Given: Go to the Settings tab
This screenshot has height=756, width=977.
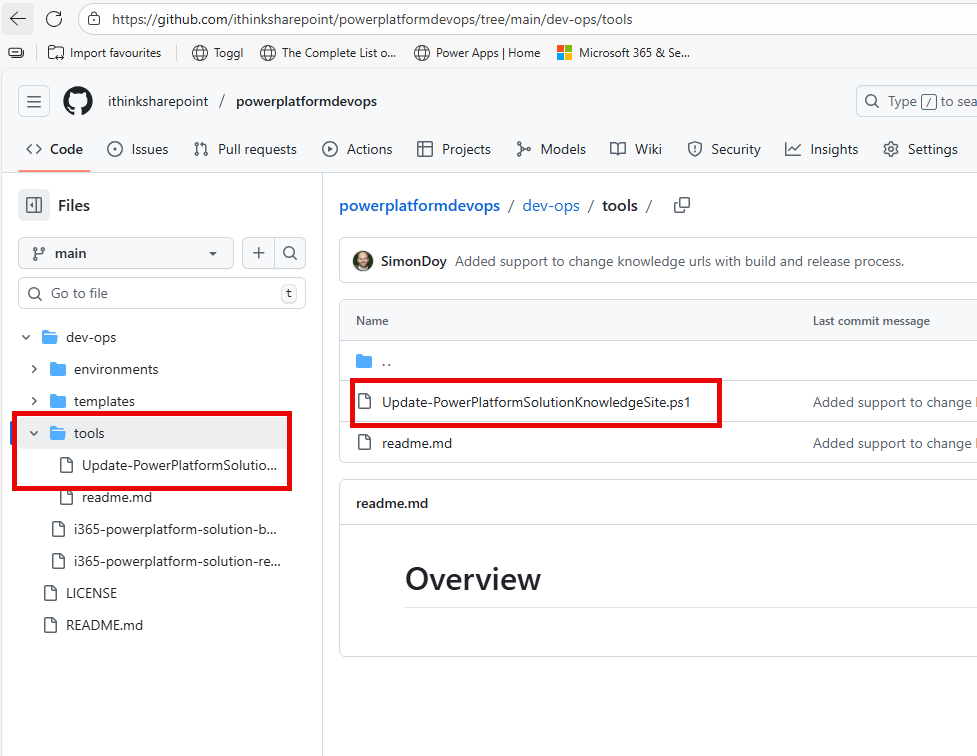Looking at the screenshot, I should pos(920,149).
